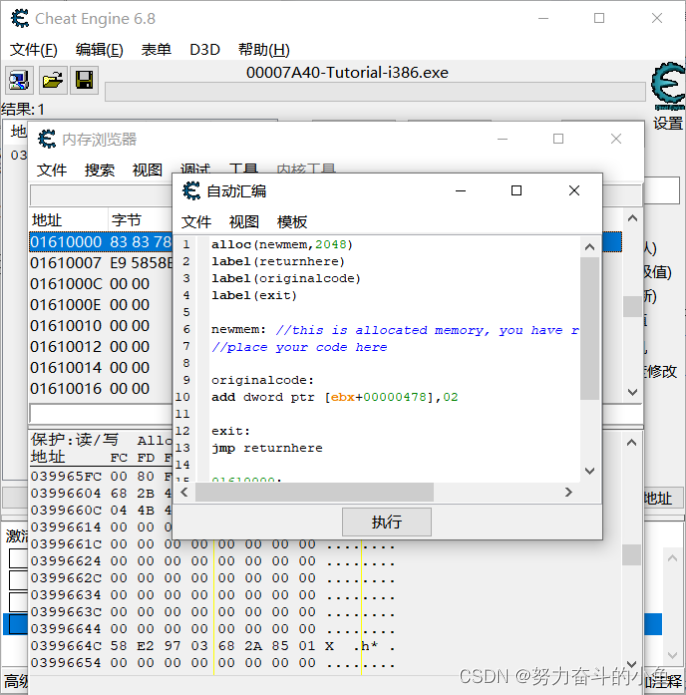Open the 文件 menu in auto assemble window
Viewport: 686px width, 695px height.
196,222
